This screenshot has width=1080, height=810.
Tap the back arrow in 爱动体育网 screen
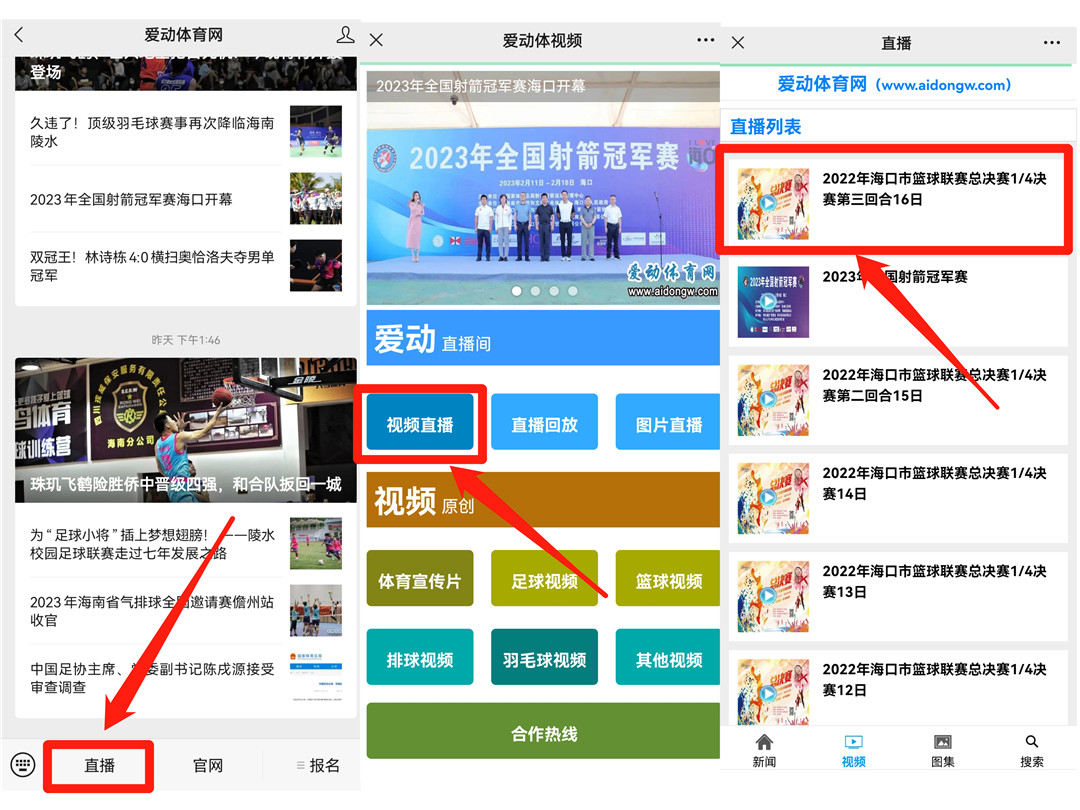tap(19, 34)
